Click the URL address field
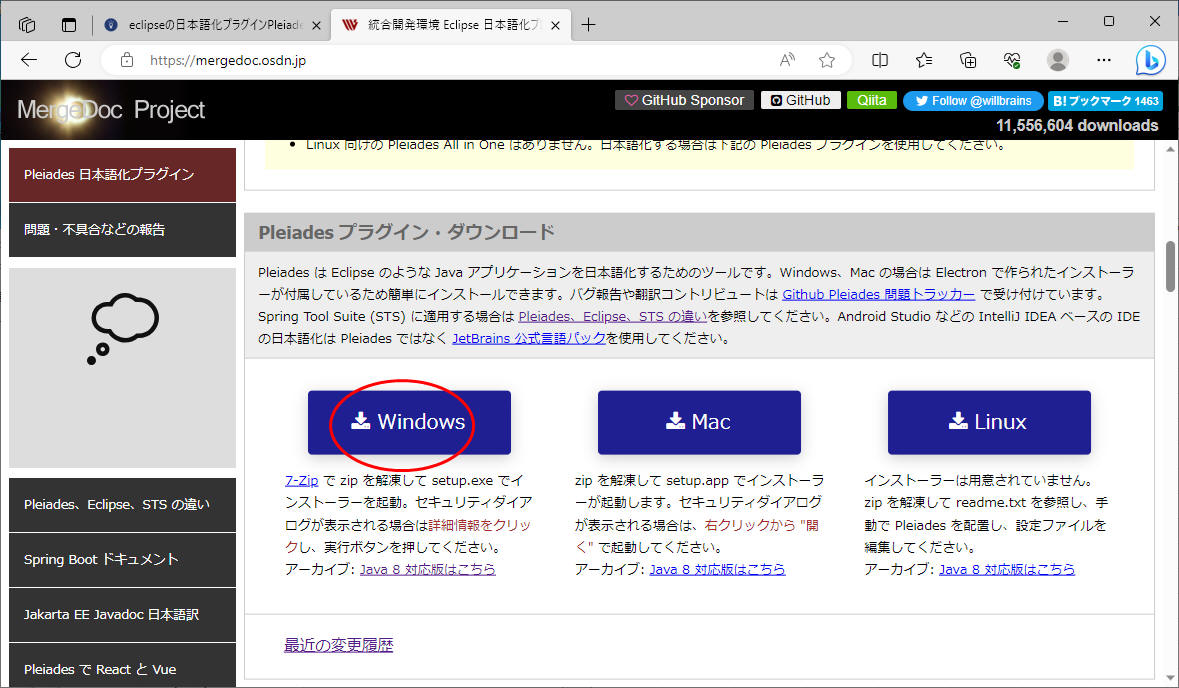The height and width of the screenshot is (688, 1179). click(x=450, y=60)
